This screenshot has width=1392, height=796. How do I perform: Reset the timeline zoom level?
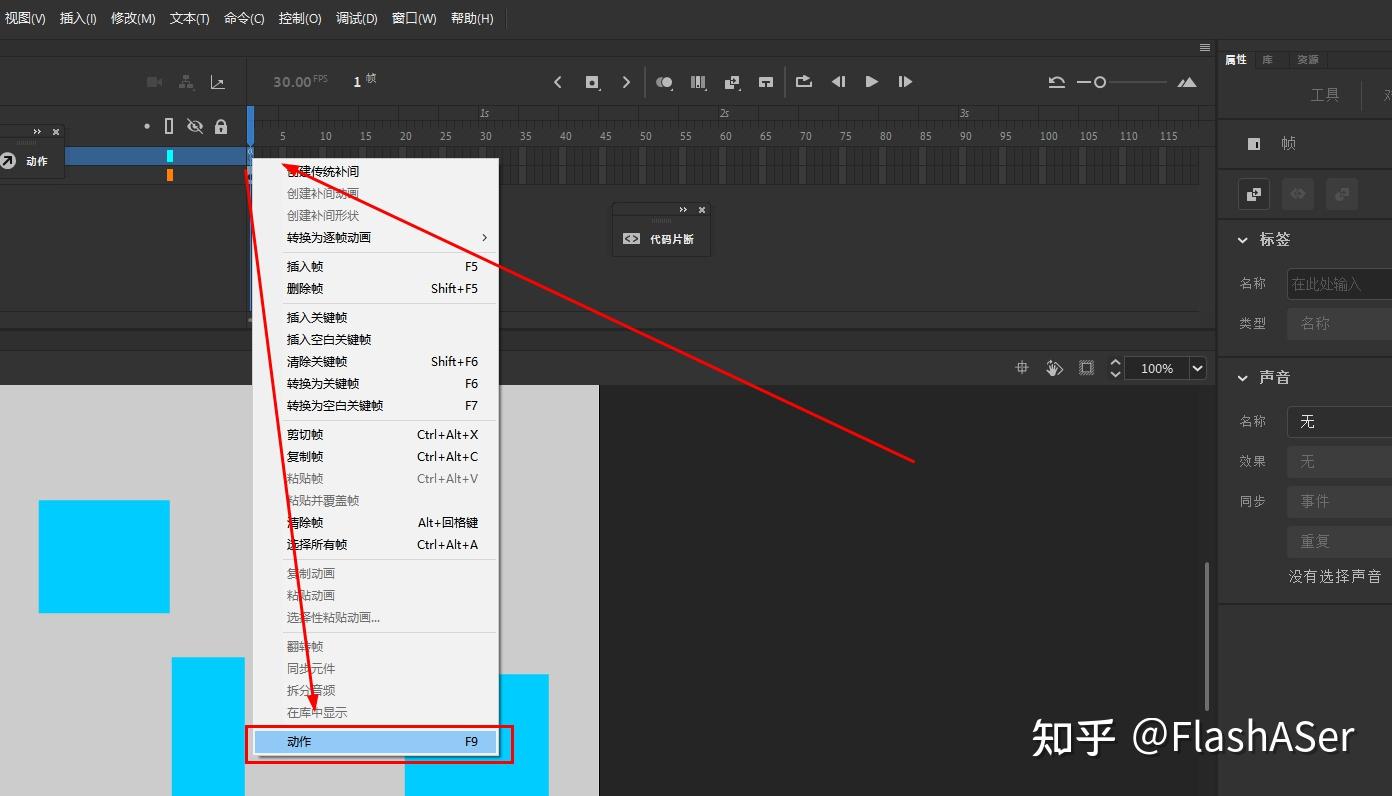tap(1056, 82)
